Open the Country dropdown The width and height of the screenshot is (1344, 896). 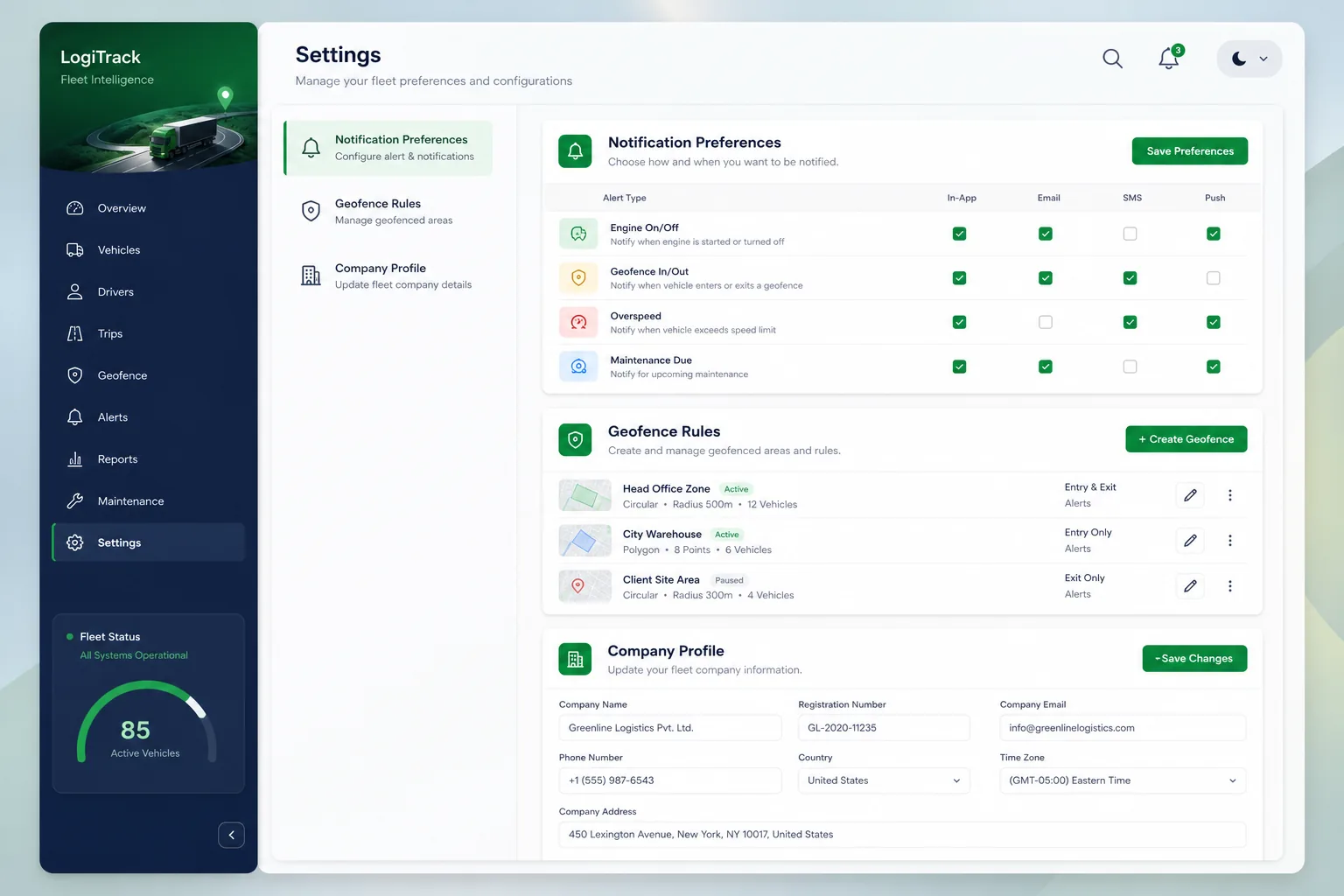coord(884,780)
